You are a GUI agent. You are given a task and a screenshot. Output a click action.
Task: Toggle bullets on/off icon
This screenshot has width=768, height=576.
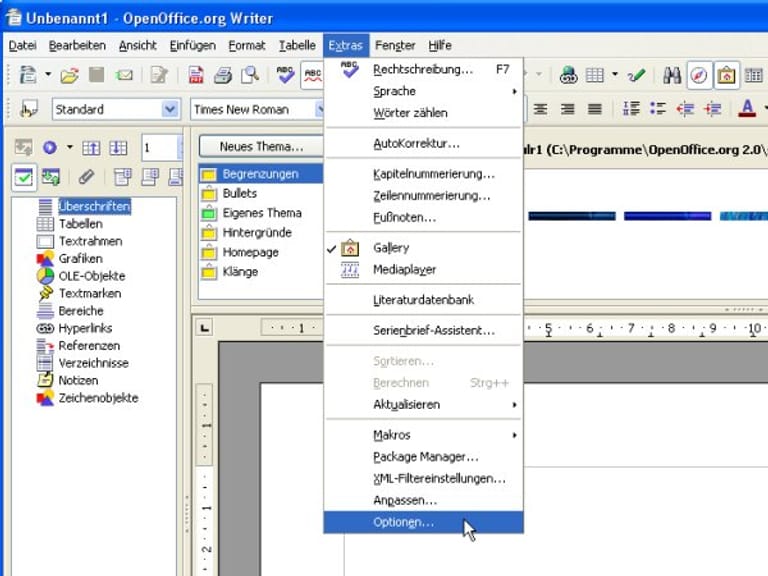point(658,108)
